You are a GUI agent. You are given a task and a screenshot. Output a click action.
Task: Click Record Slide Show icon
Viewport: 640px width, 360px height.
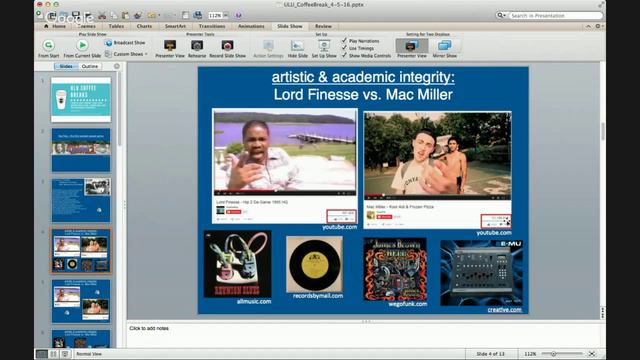[227, 45]
